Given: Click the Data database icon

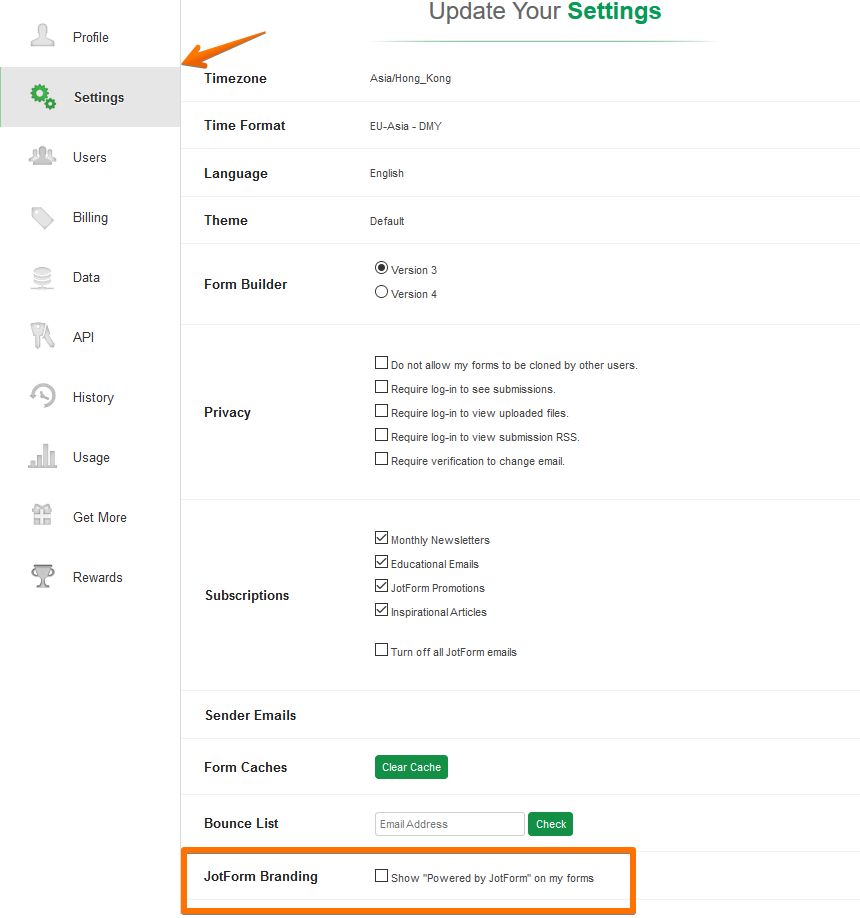Looking at the screenshot, I should (x=42, y=276).
